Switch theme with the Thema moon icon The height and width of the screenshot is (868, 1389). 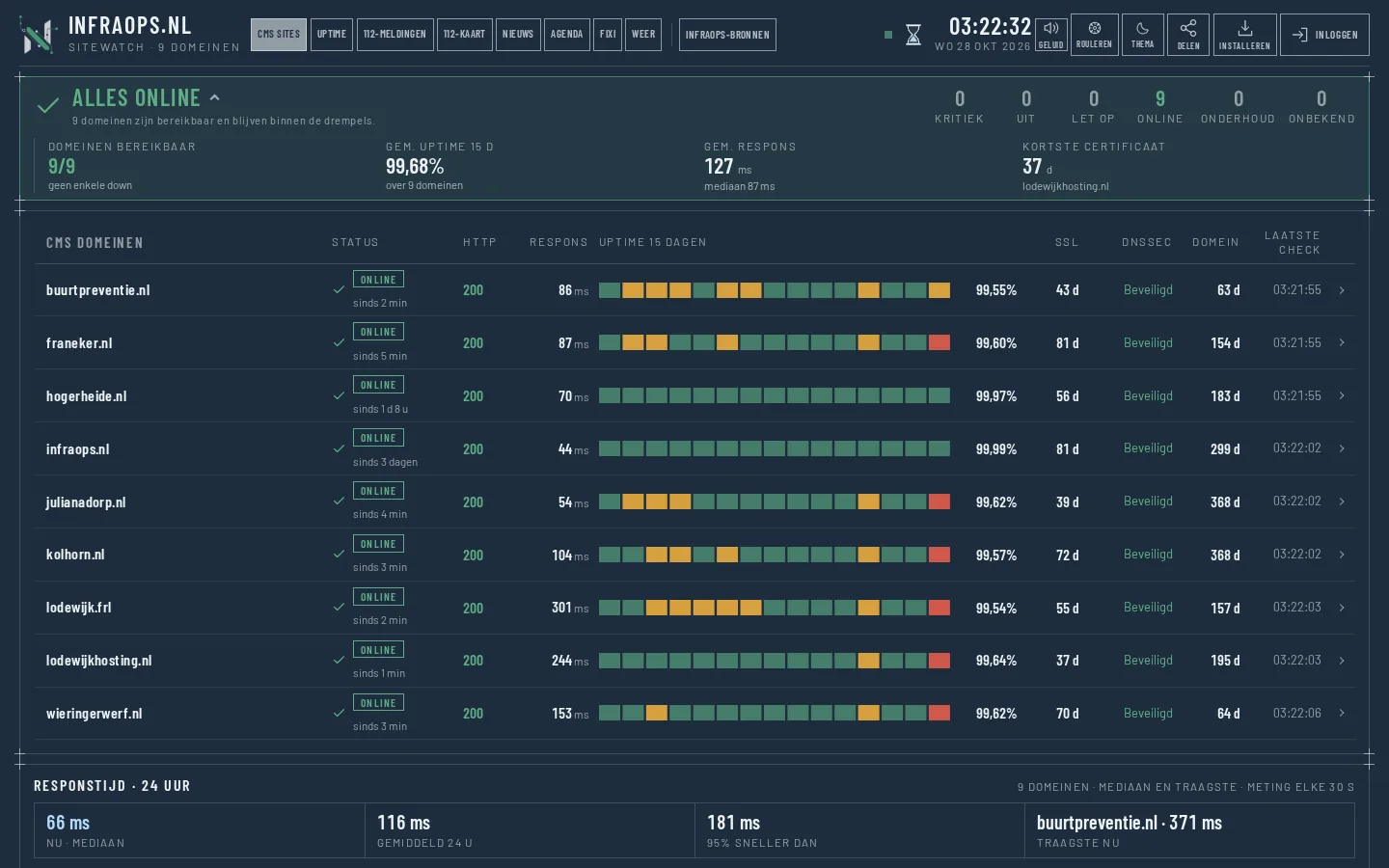(x=1142, y=35)
